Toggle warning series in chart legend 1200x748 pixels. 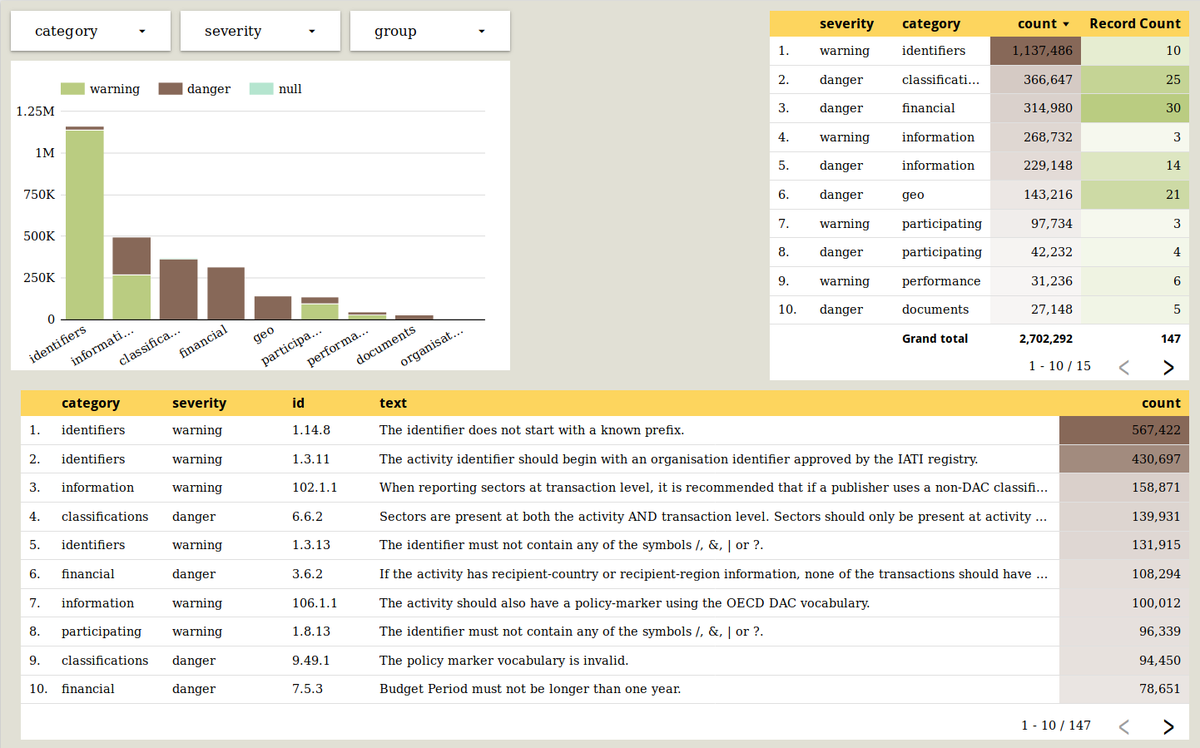[x=100, y=89]
